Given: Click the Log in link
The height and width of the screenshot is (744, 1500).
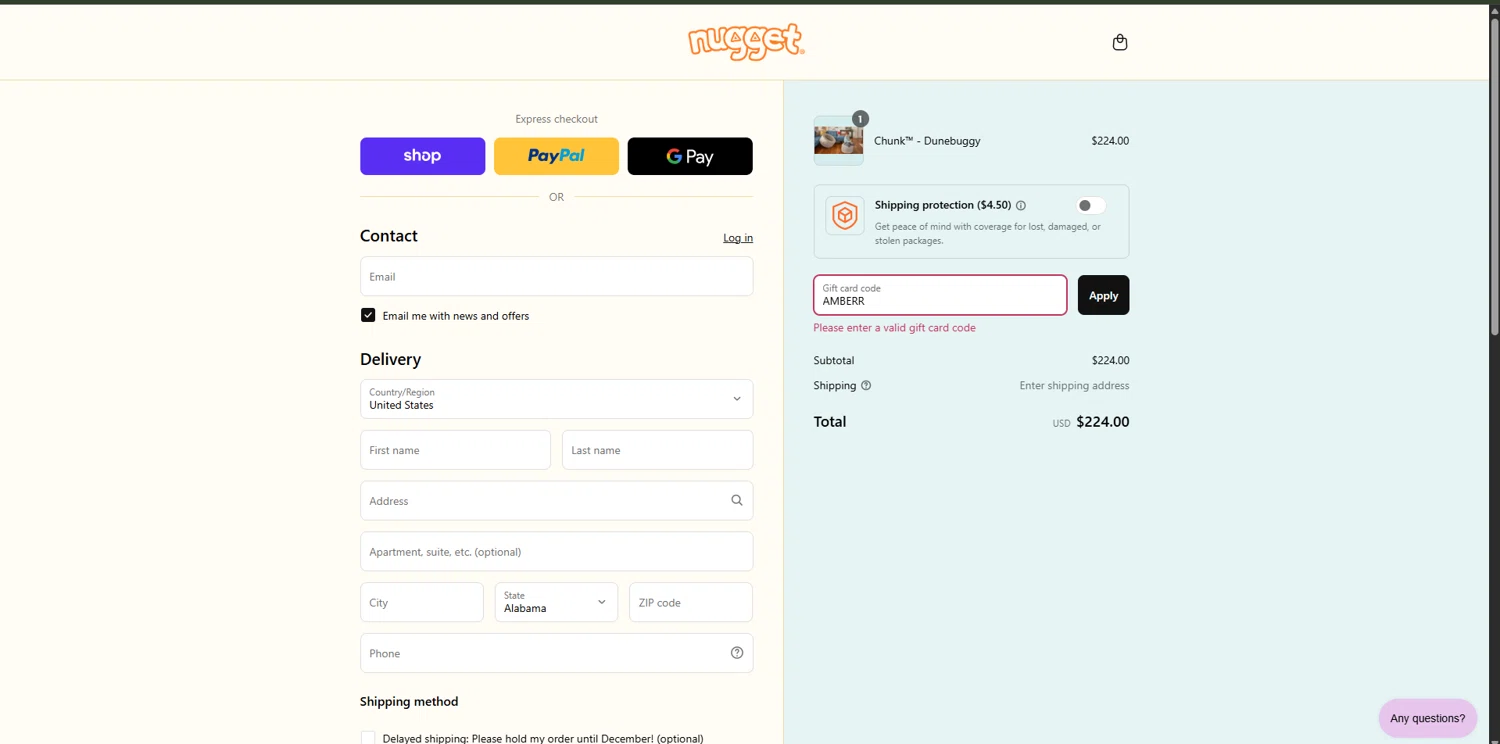Looking at the screenshot, I should tap(738, 238).
